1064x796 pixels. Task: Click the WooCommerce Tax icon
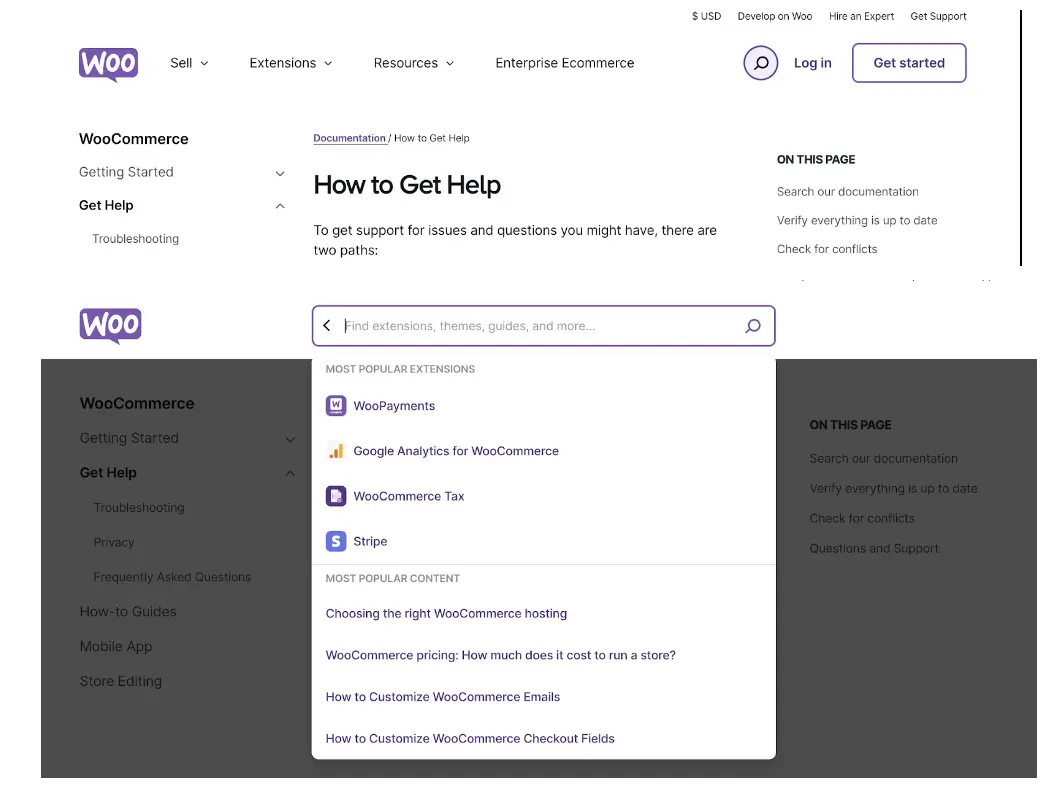(336, 496)
